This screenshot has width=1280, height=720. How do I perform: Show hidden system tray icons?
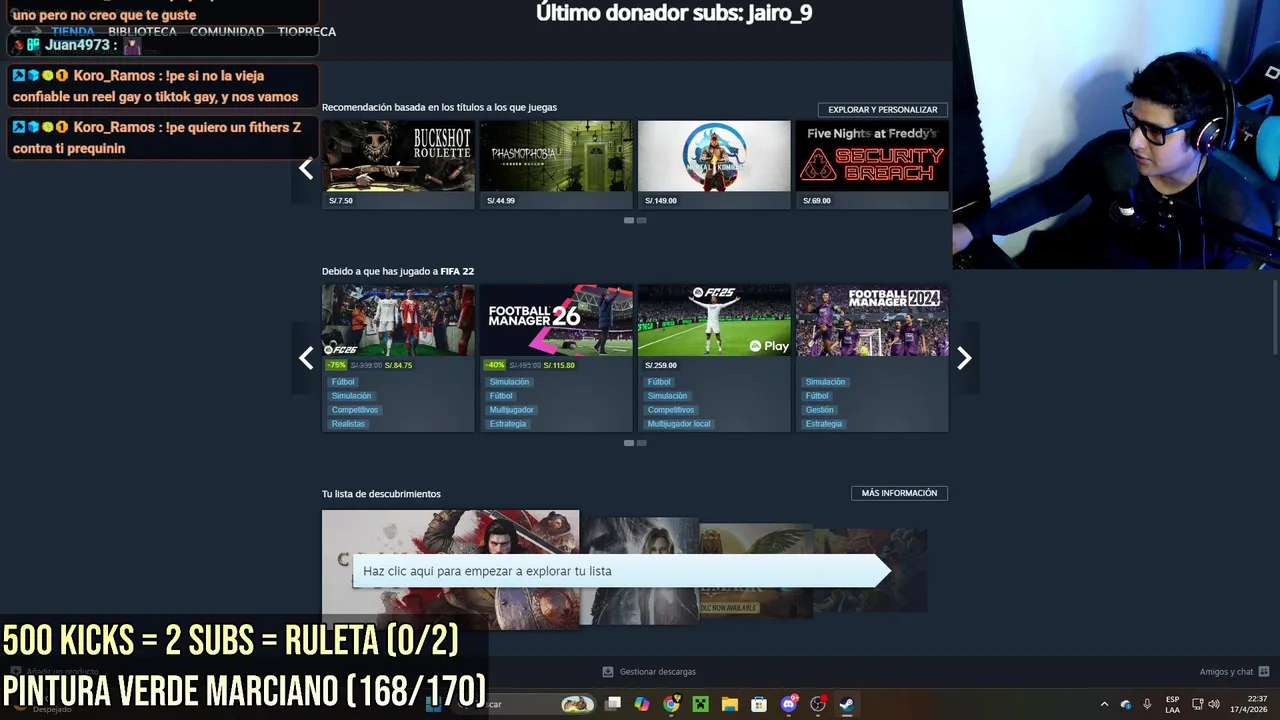click(1104, 704)
